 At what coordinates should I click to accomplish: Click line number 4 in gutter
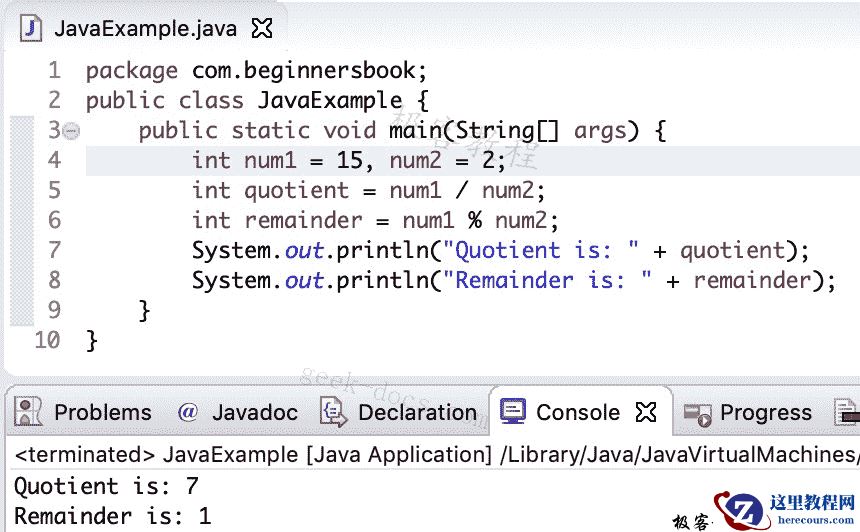(54, 160)
